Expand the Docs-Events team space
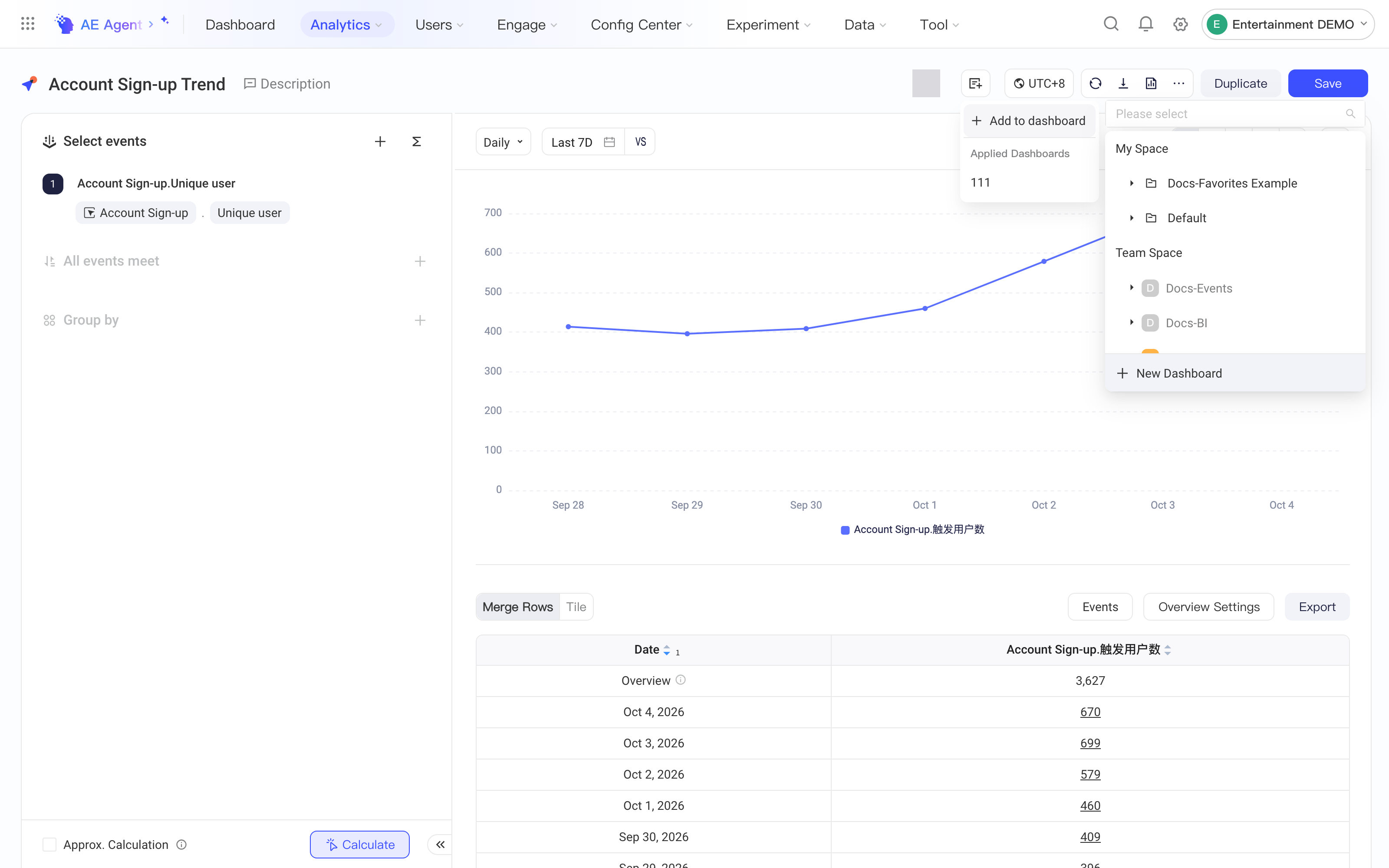Image resolution: width=1389 pixels, height=868 pixels. pos(1131,288)
